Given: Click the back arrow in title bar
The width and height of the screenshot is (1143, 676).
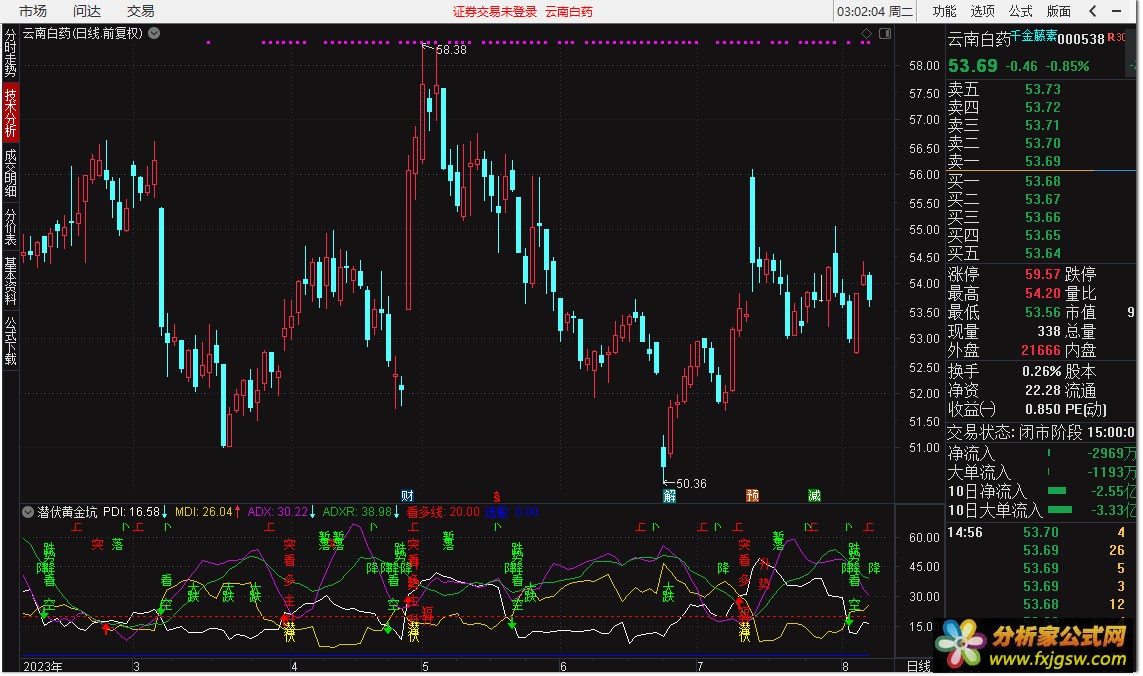Looking at the screenshot, I should [x=1092, y=11].
